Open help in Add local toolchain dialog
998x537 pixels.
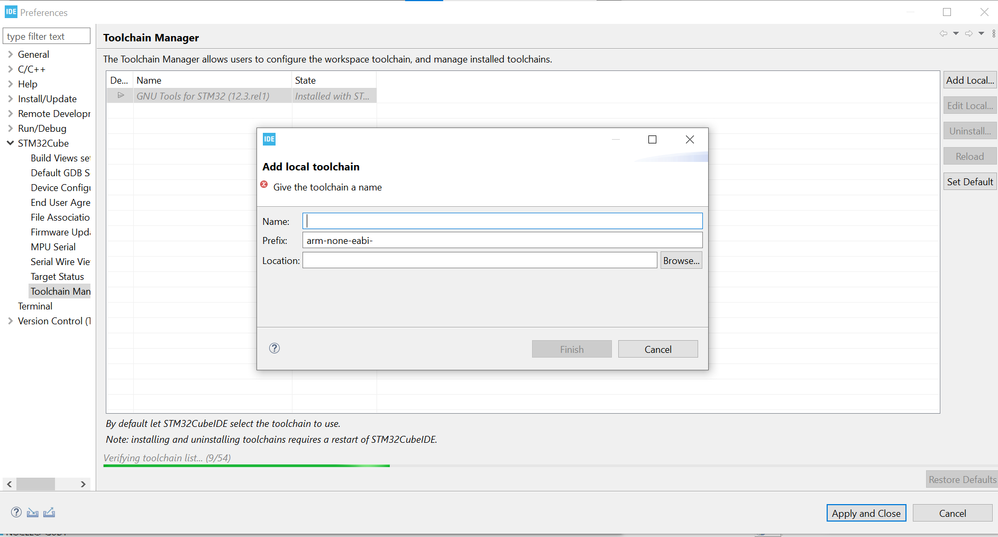coord(274,348)
